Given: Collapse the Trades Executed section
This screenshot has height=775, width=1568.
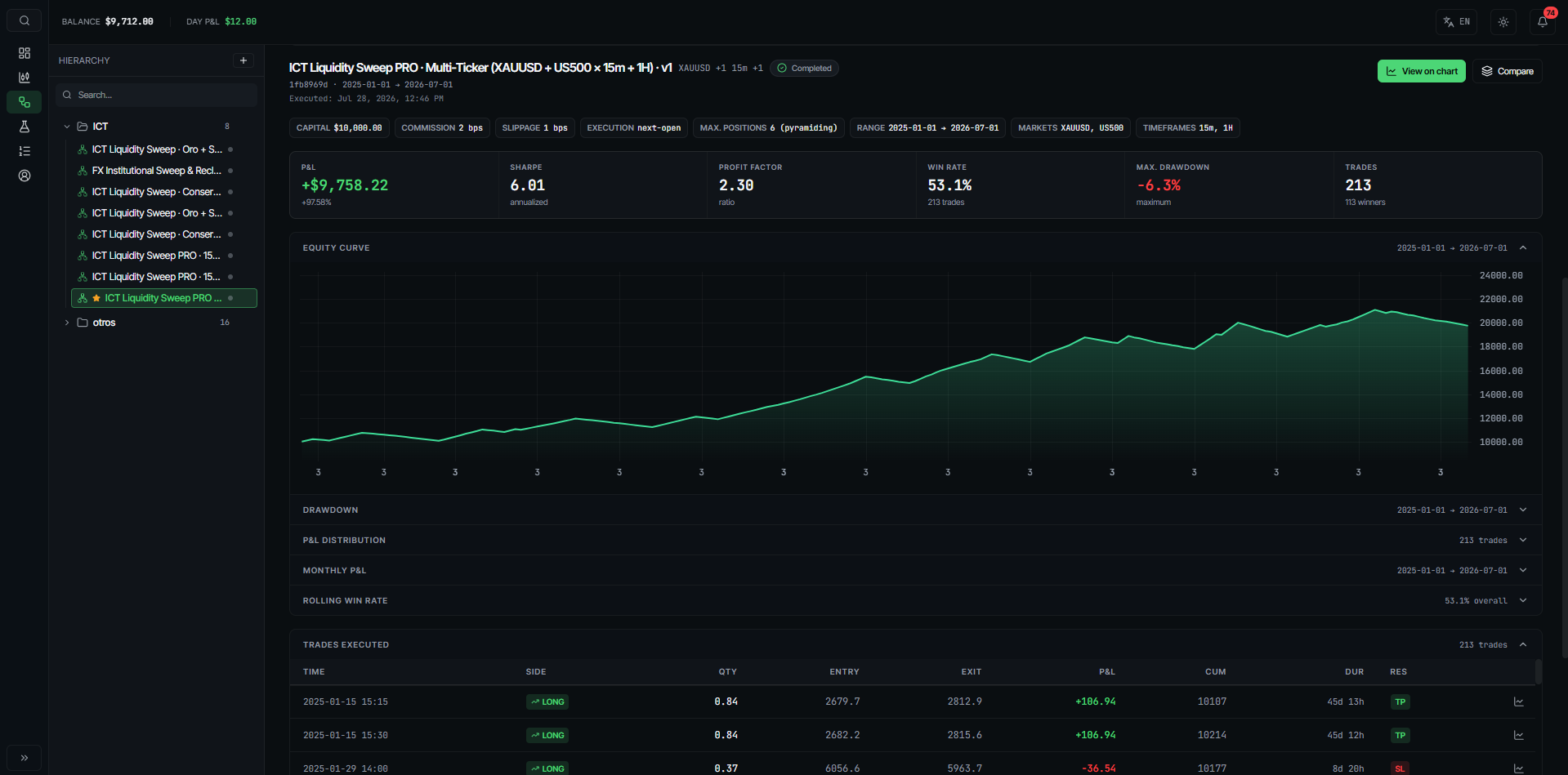Looking at the screenshot, I should pyautogui.click(x=1523, y=645).
